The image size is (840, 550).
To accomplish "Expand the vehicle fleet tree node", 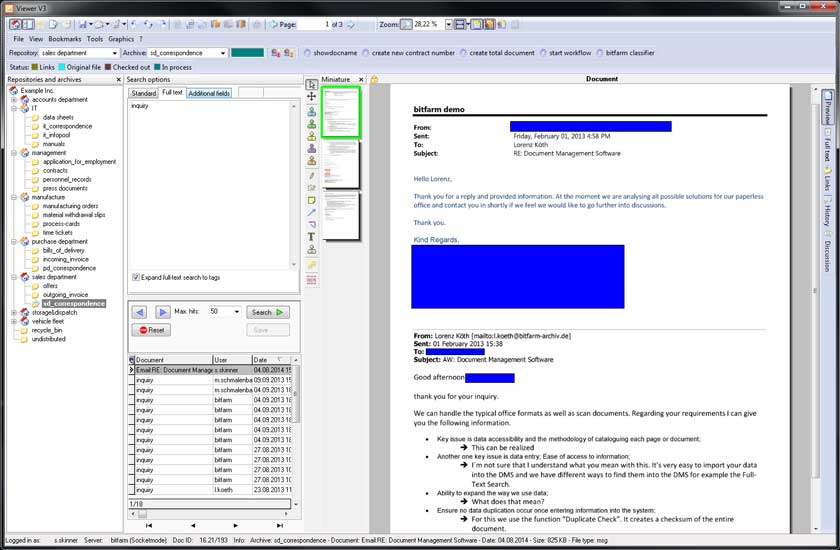I will [x=14, y=321].
